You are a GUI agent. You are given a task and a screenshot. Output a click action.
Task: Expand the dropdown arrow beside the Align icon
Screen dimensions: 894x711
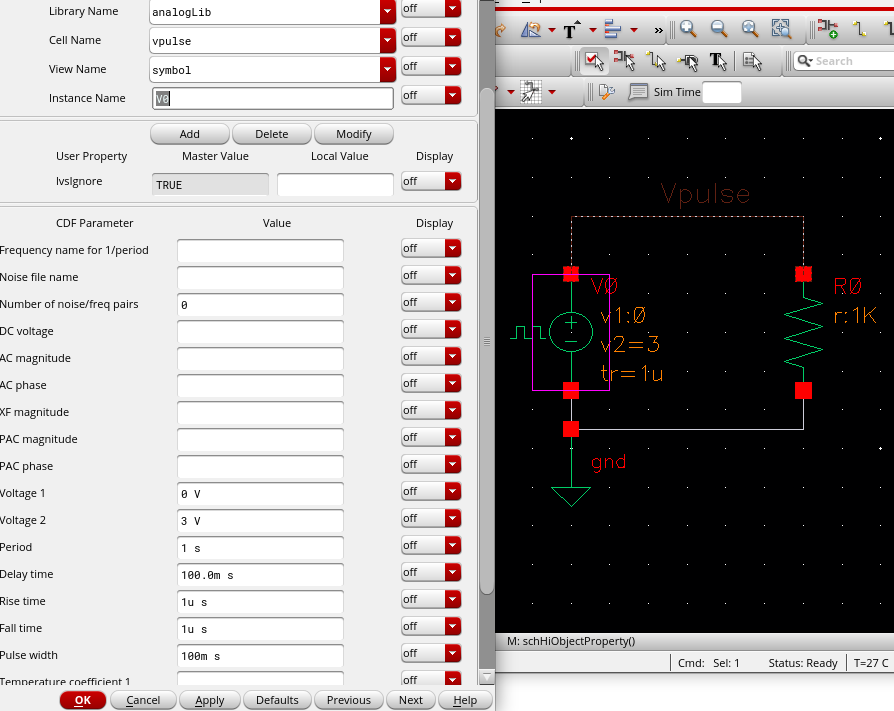[x=634, y=30]
